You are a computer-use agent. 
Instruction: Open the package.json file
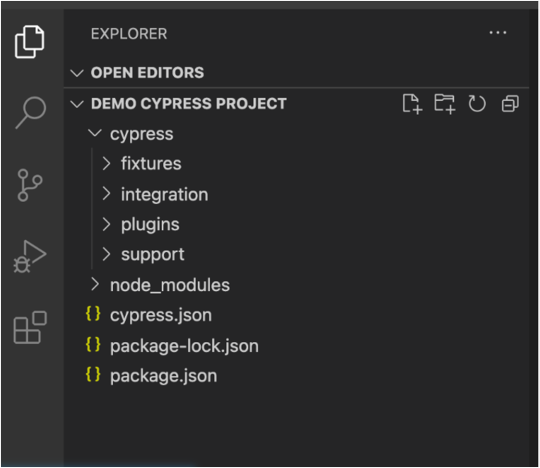point(164,376)
